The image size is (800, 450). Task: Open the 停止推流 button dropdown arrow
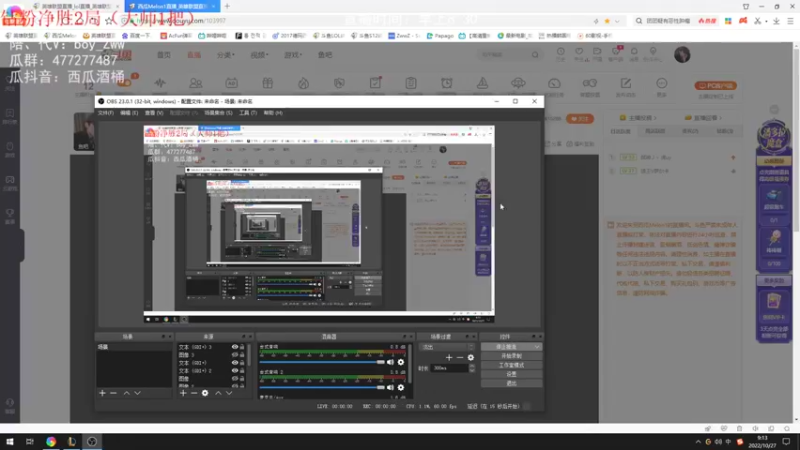[x=537, y=347]
